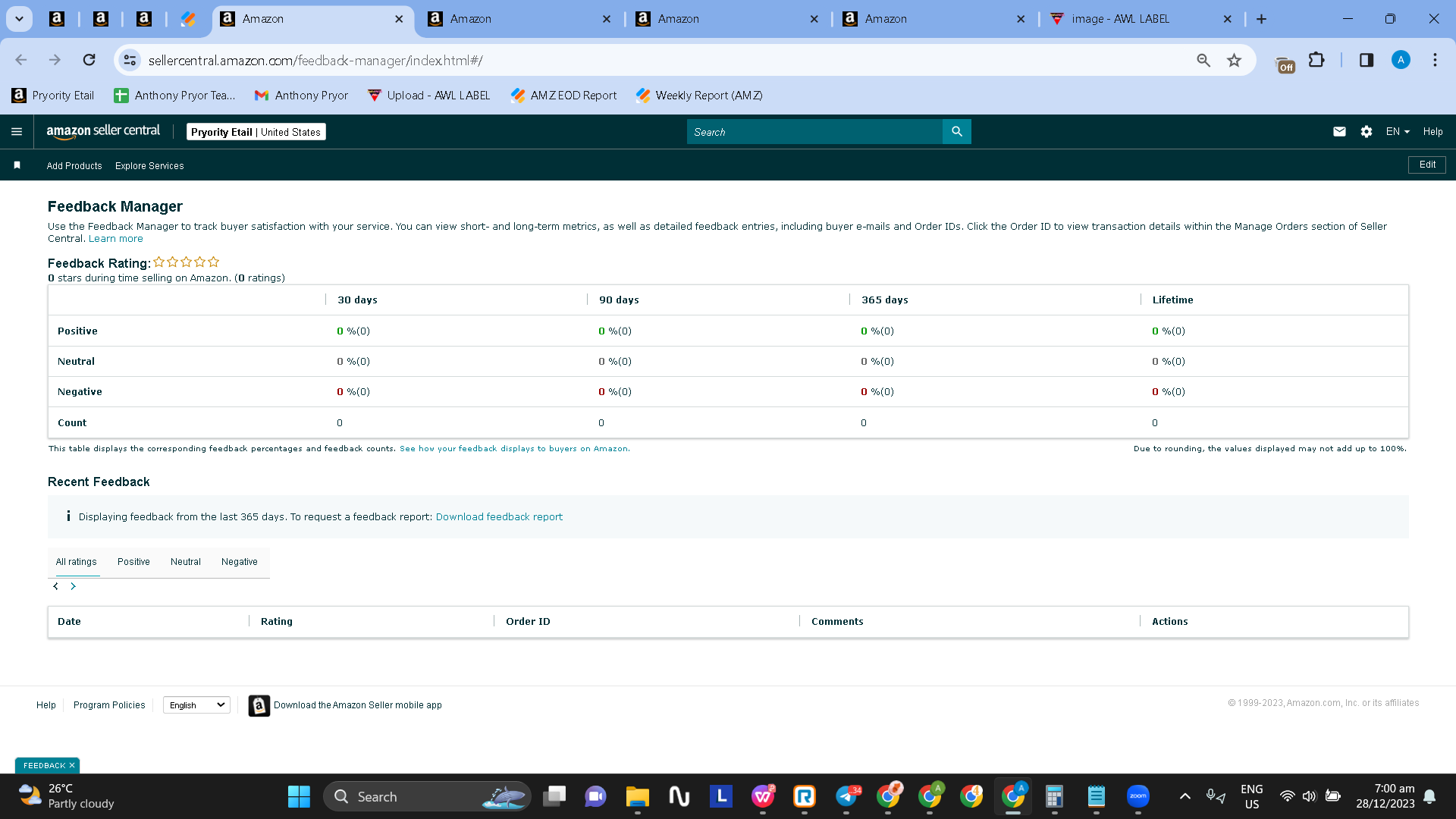Open the Chrome extensions puzzle icon
Image resolution: width=1456 pixels, height=819 pixels.
(1316, 60)
